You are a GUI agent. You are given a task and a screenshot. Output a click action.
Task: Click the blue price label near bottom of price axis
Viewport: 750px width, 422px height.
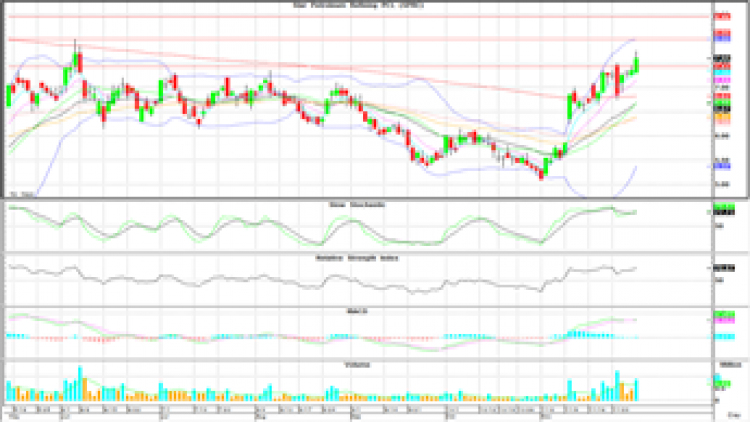tap(719, 168)
